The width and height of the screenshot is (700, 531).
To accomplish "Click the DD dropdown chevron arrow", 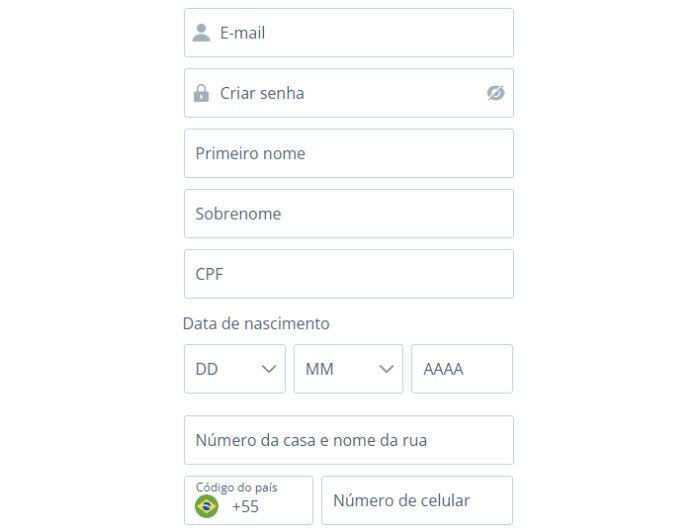I will tap(269, 369).
